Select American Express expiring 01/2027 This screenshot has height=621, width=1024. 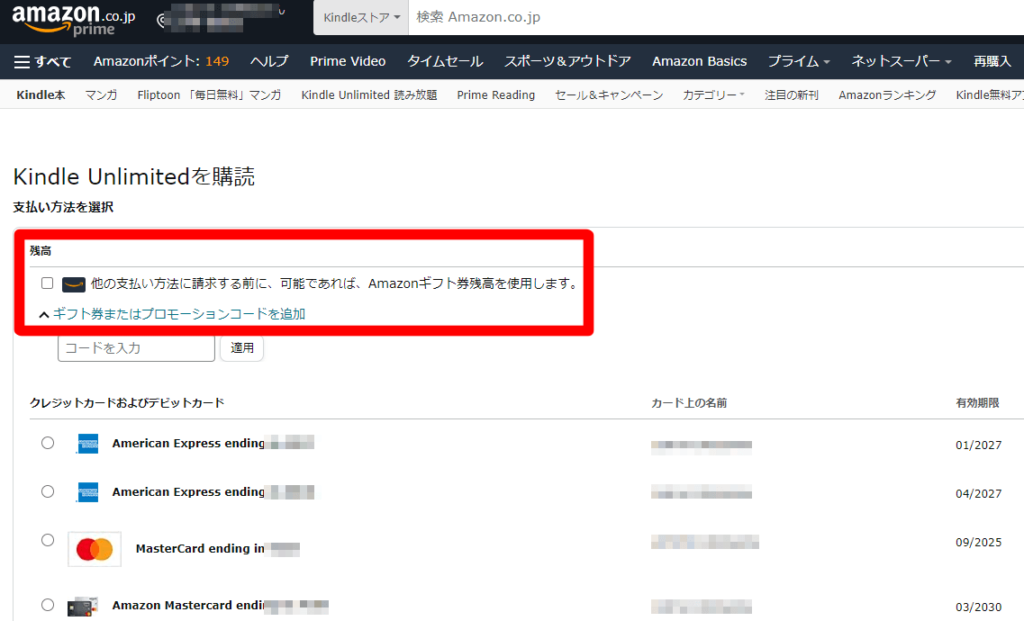pos(48,443)
